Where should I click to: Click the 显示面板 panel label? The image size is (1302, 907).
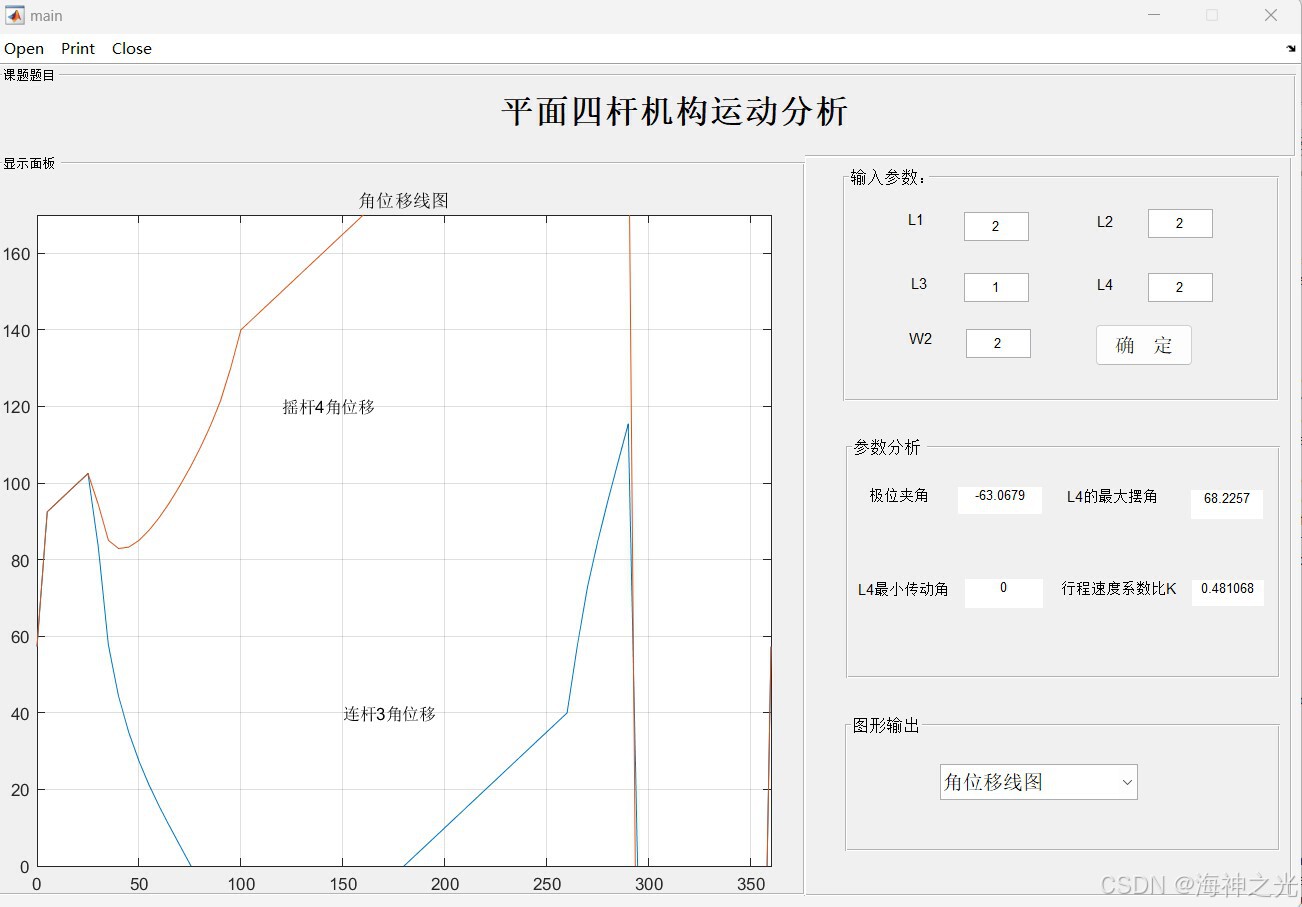click(x=29, y=163)
